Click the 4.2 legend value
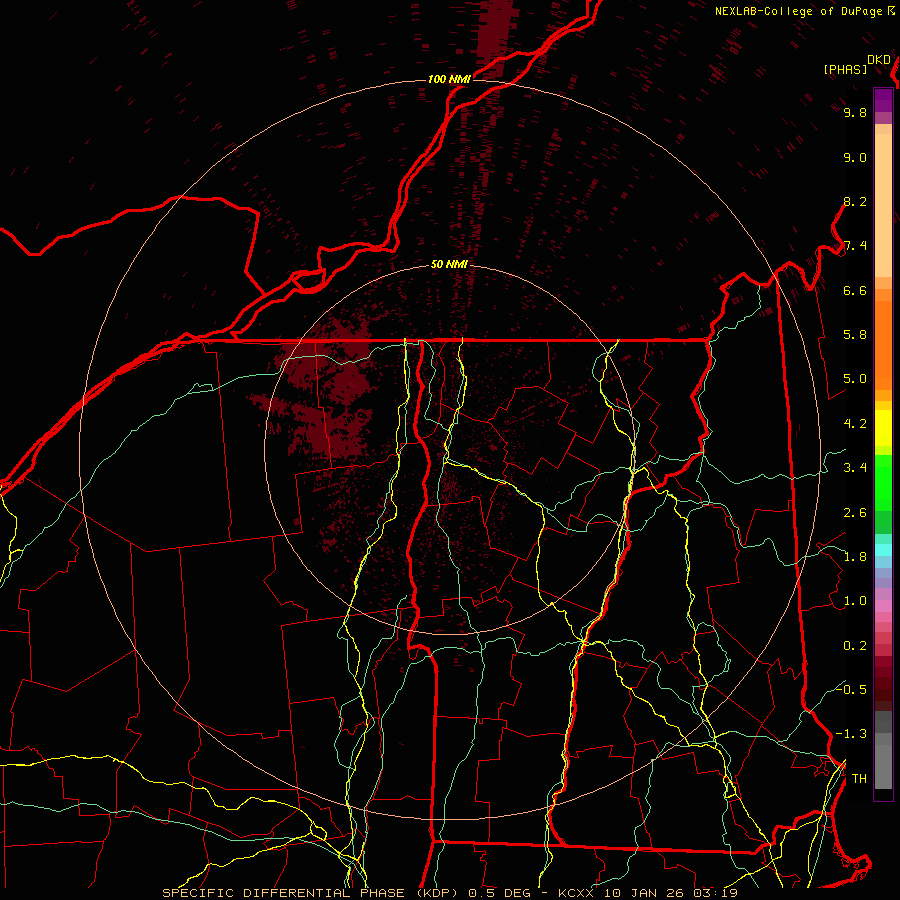Screen dimensions: 900x900 click(855, 424)
